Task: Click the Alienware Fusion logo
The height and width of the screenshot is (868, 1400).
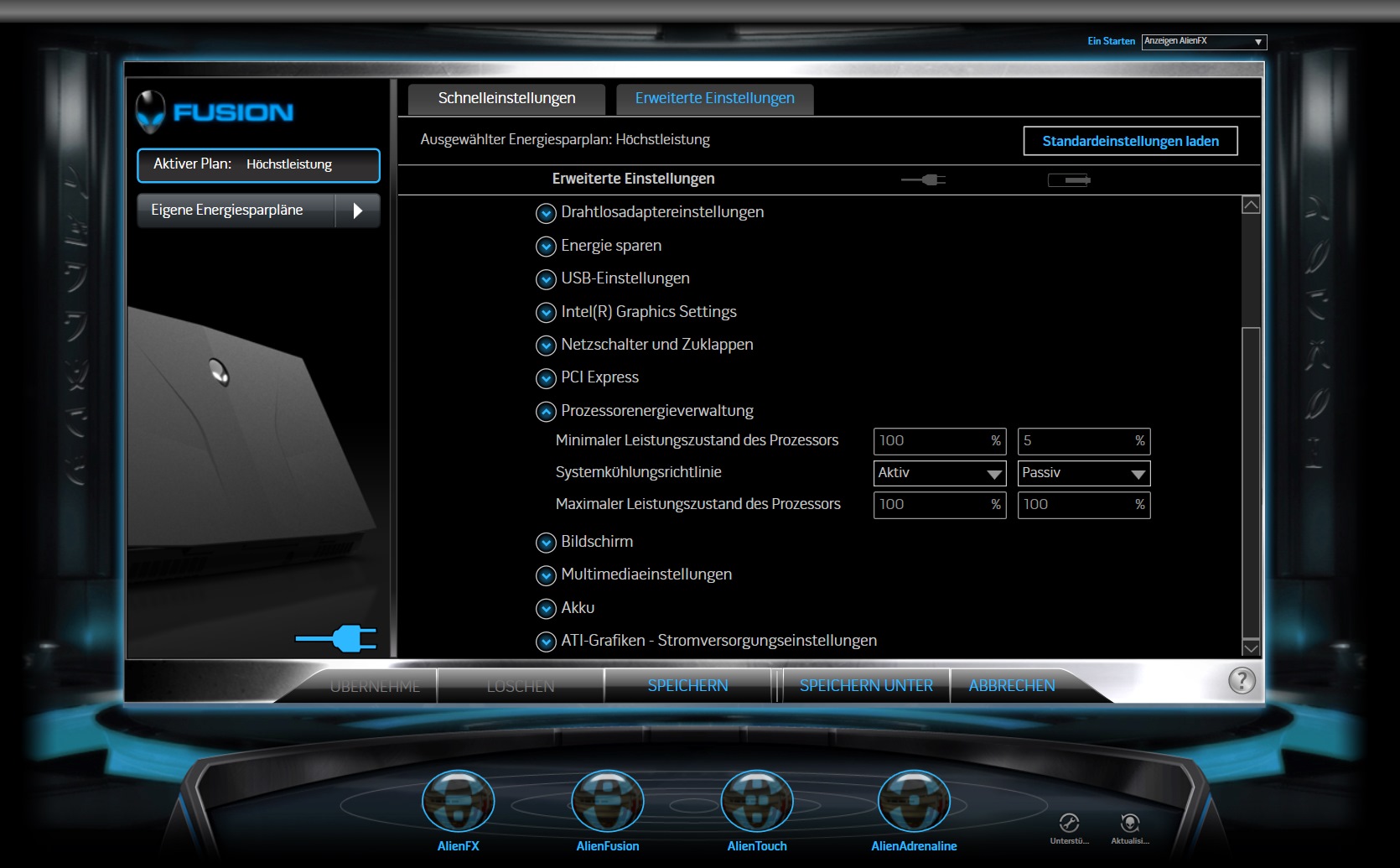Action: (x=215, y=112)
